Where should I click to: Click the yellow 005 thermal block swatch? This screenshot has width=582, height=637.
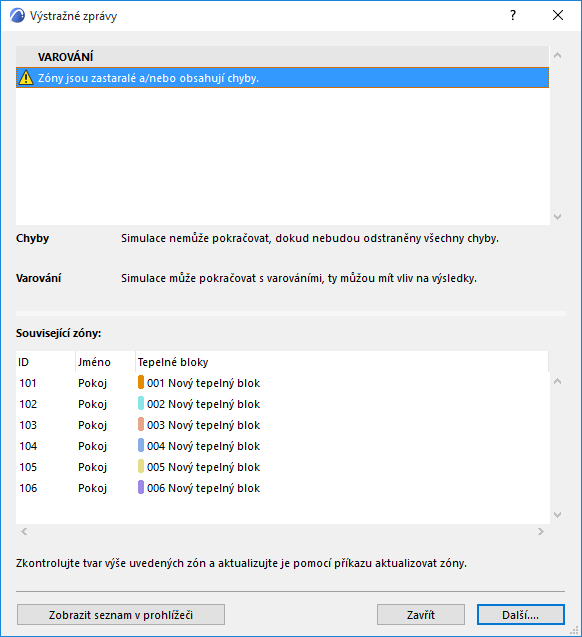141,466
